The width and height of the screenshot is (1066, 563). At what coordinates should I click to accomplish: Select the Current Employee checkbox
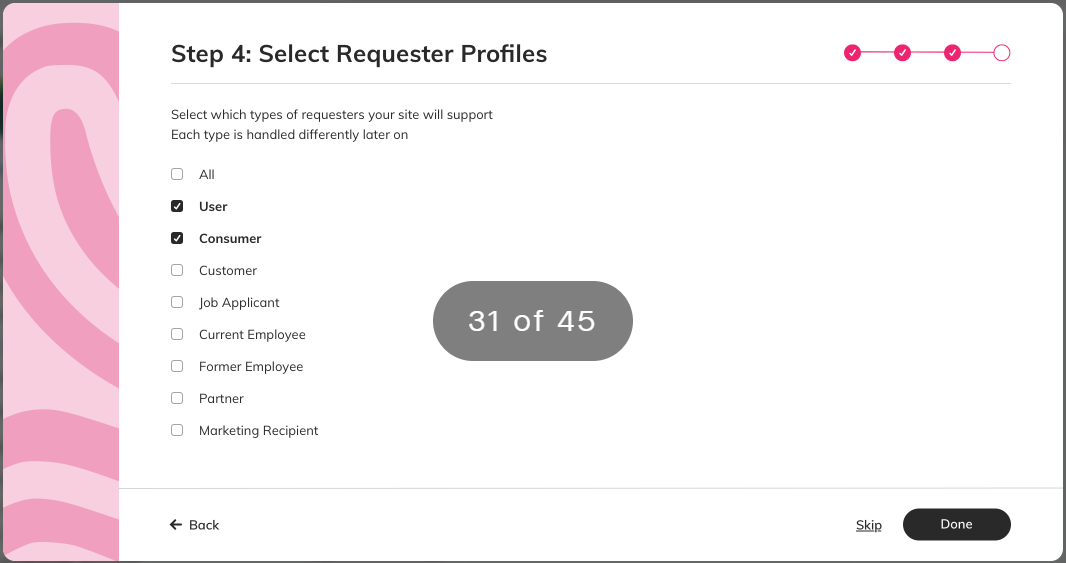(x=177, y=334)
